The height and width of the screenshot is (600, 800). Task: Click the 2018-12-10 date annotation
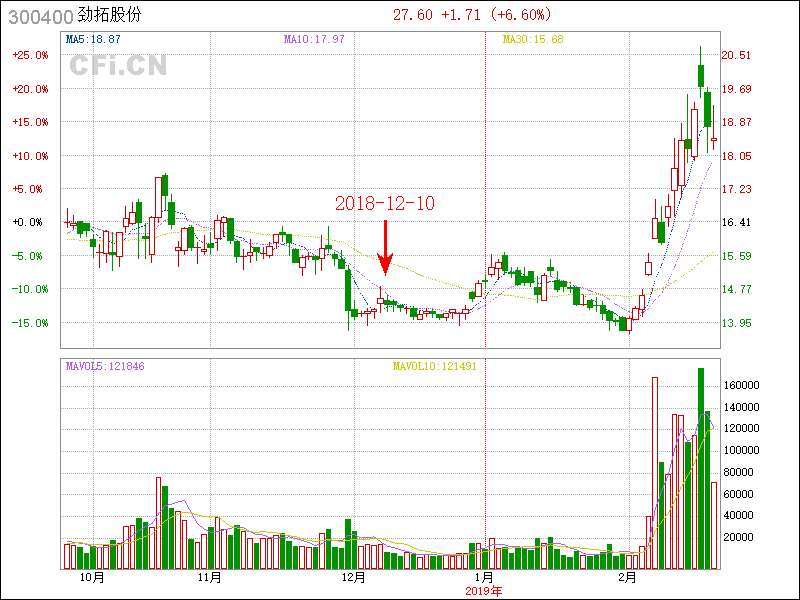(385, 203)
